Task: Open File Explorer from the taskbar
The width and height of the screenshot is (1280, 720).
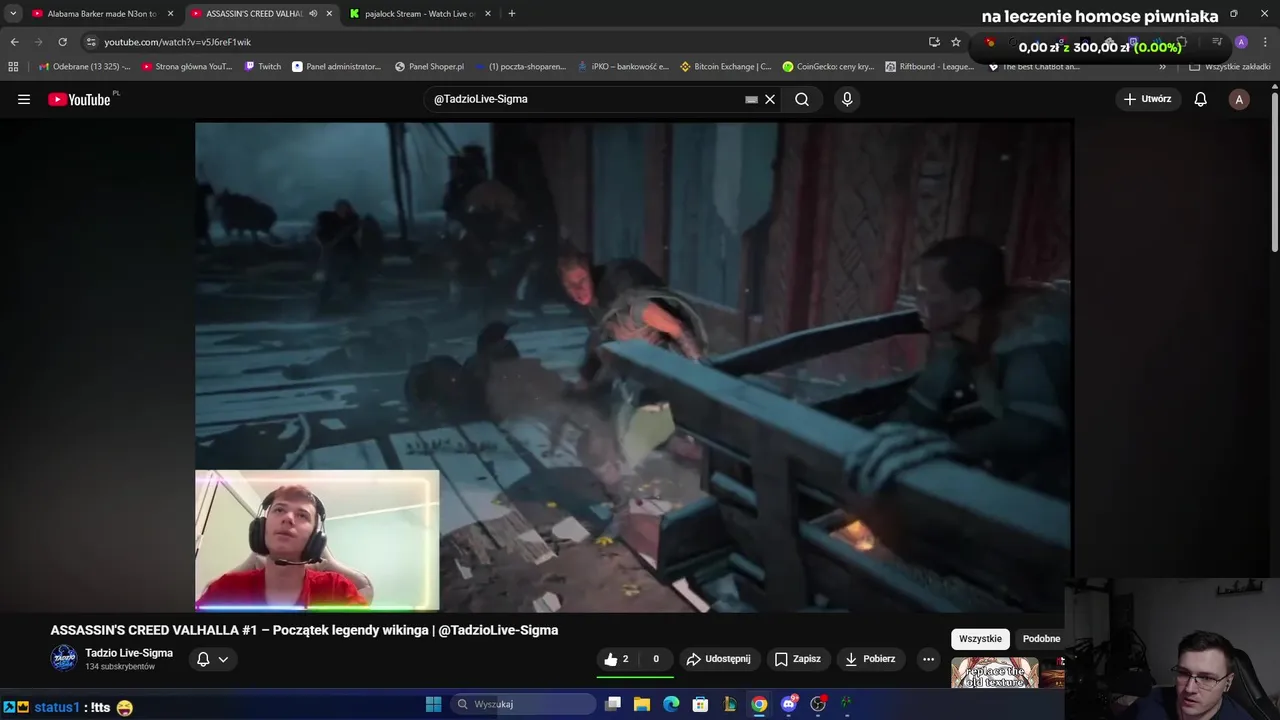Action: [642, 704]
